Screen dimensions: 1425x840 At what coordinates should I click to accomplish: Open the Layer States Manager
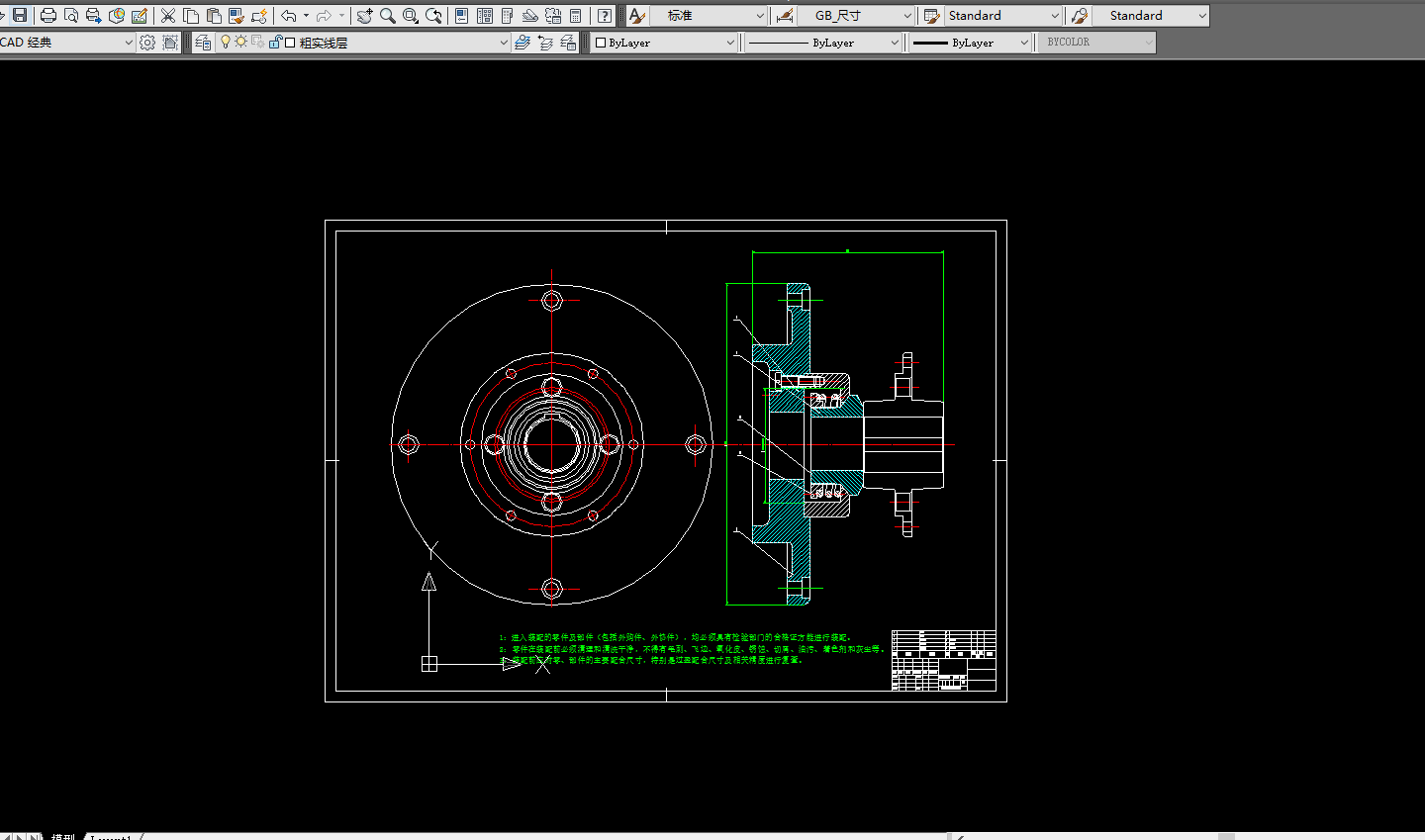(x=568, y=43)
